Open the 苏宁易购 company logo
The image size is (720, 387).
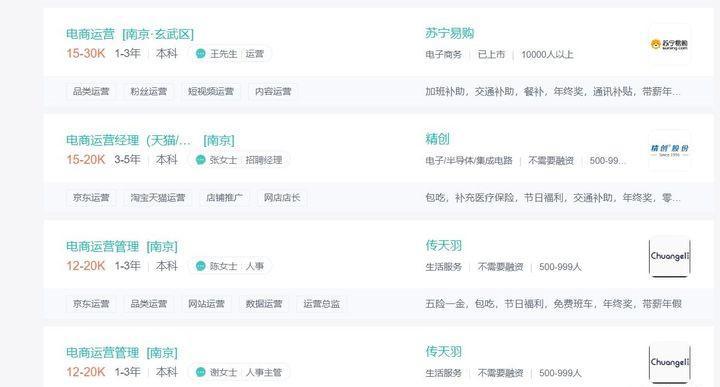coord(669,44)
